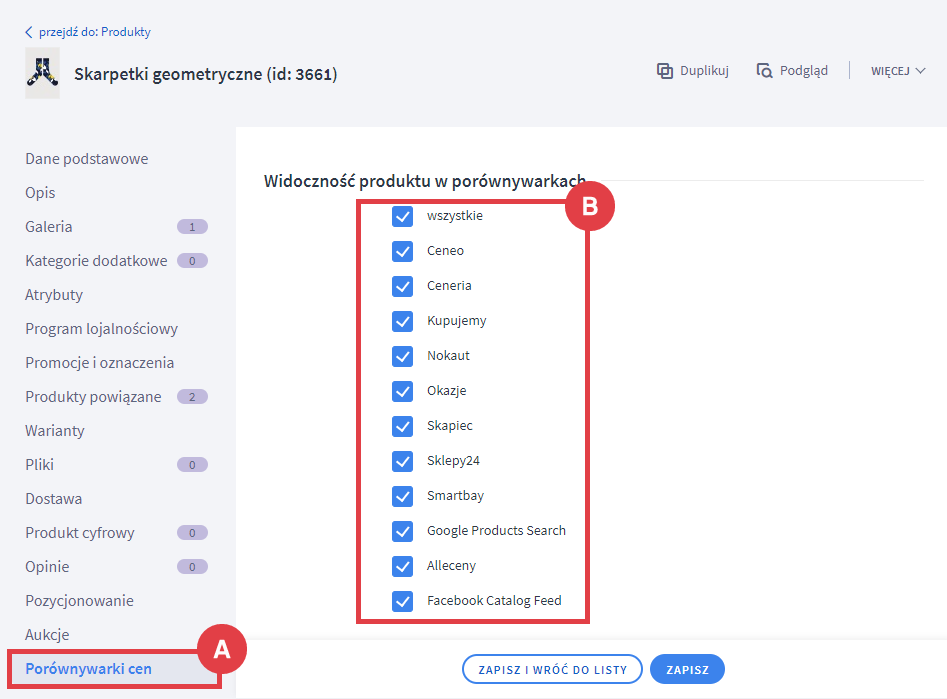This screenshot has height=699, width=947.
Task: Open the Galeria section
Action: pyautogui.click(x=48, y=227)
